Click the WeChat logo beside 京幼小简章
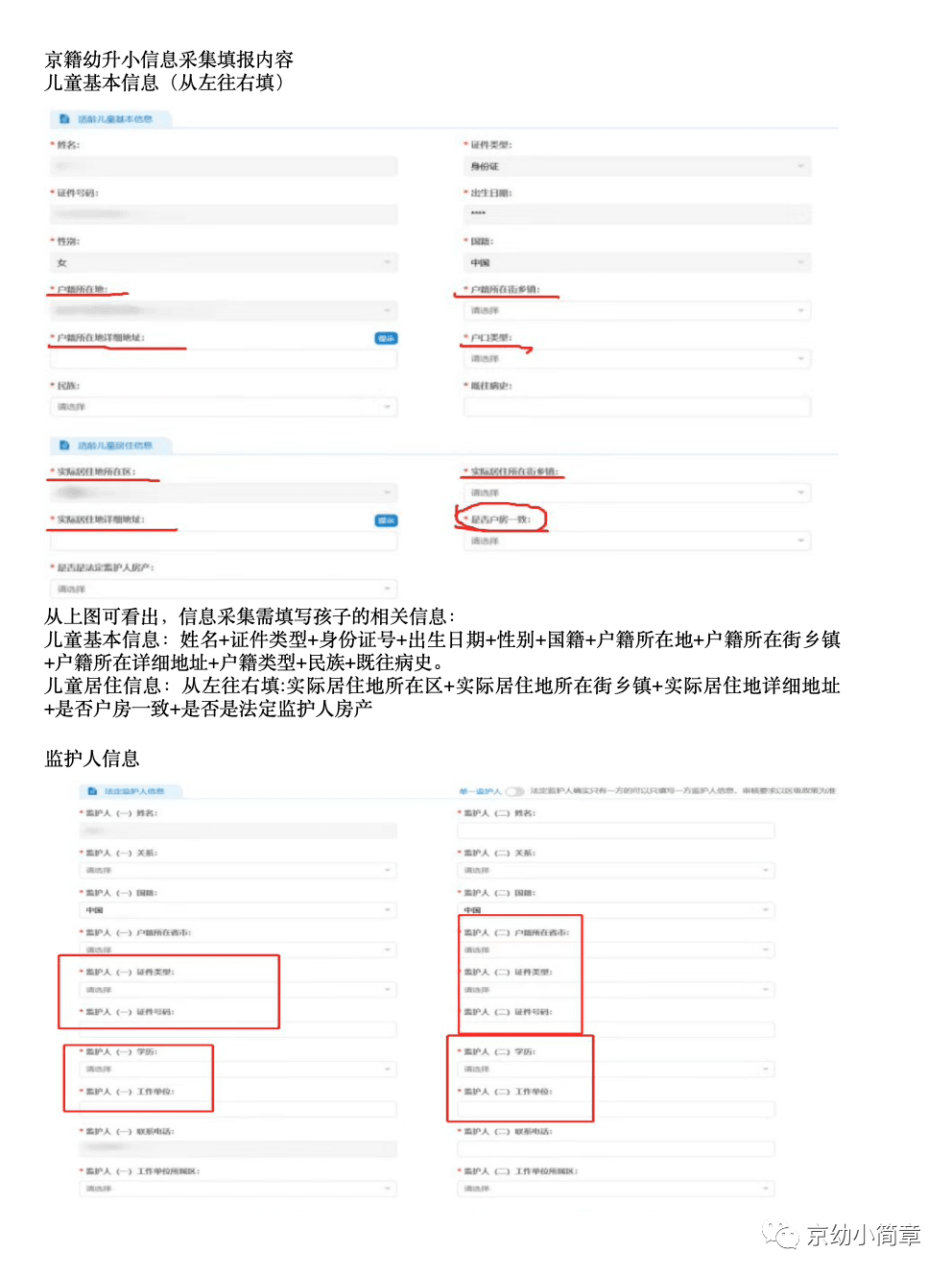This screenshot has width=952, height=1277. tap(780, 1235)
